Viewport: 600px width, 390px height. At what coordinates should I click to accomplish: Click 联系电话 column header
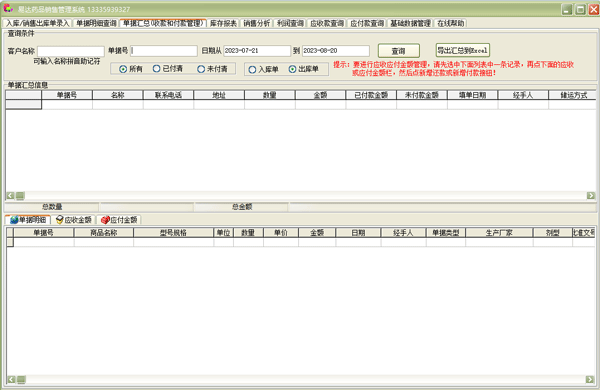click(168, 95)
